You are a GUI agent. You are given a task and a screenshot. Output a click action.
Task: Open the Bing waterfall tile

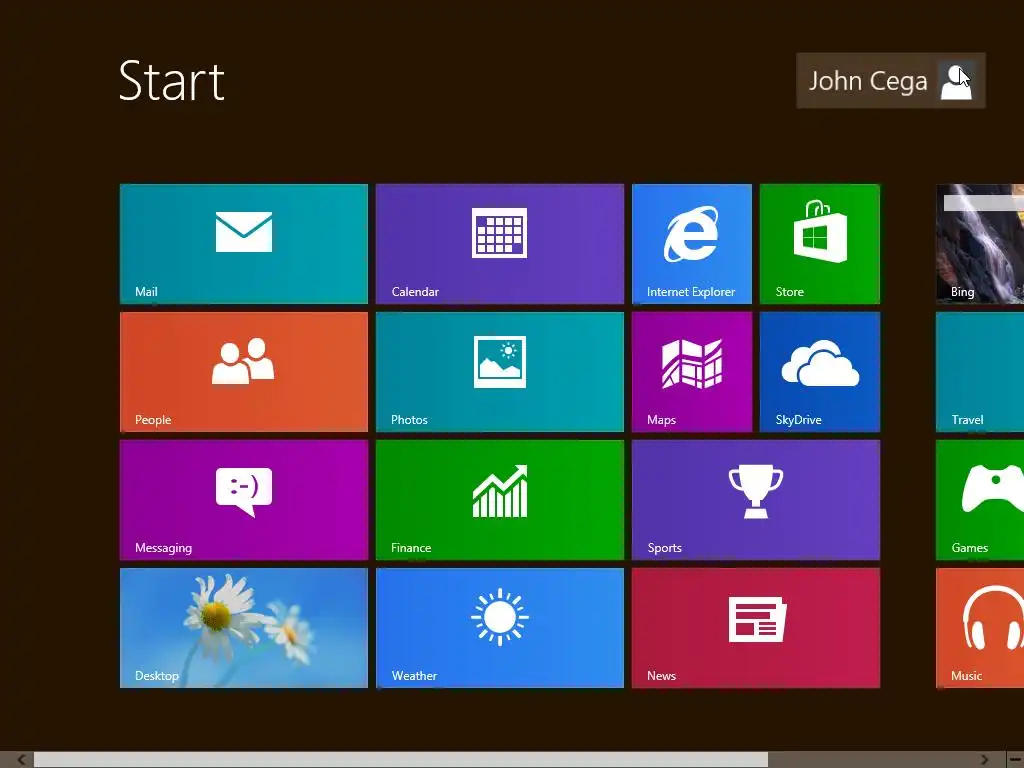pyautogui.click(x=980, y=244)
